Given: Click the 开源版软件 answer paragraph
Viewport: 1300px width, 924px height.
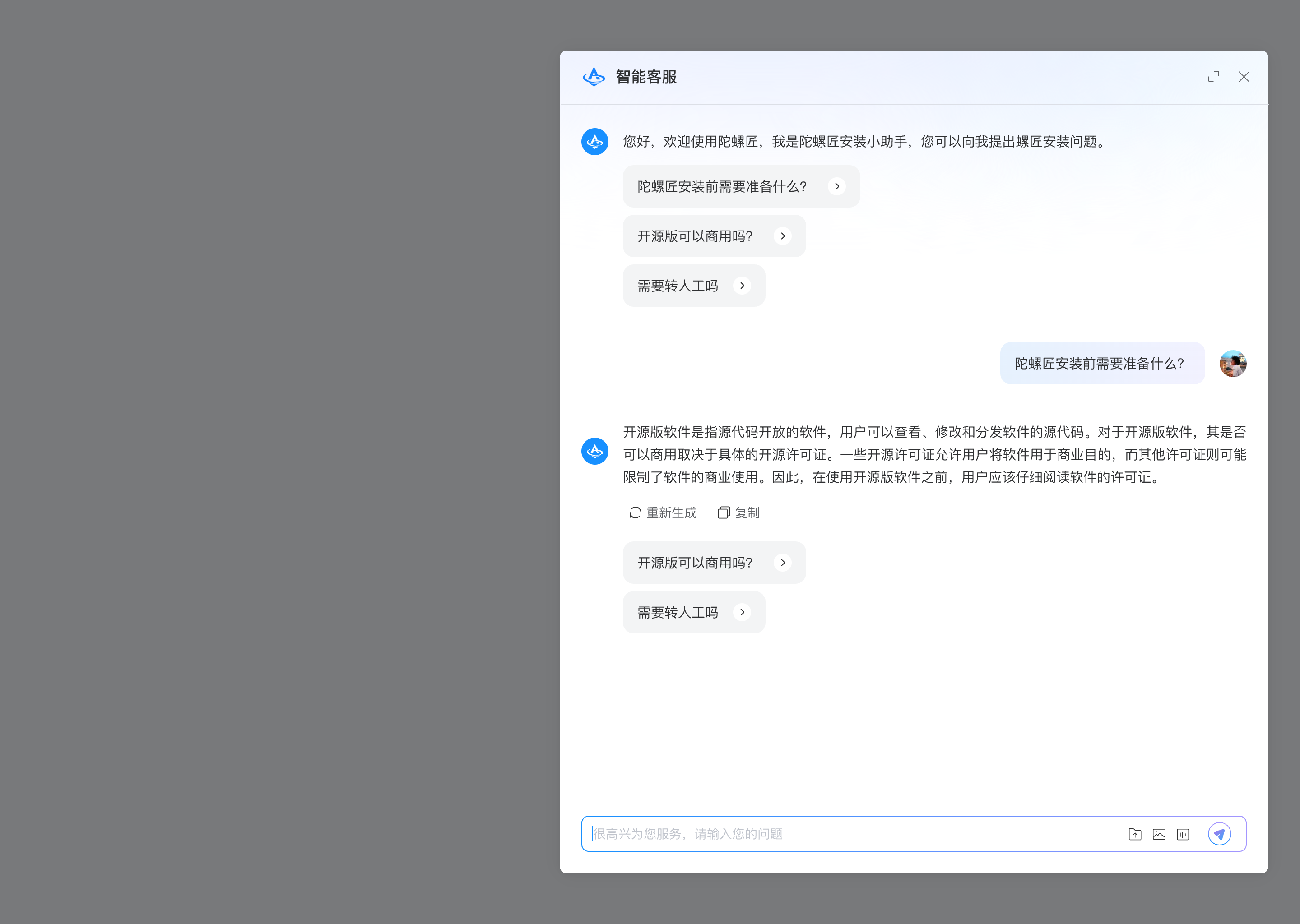Looking at the screenshot, I should click(x=934, y=455).
